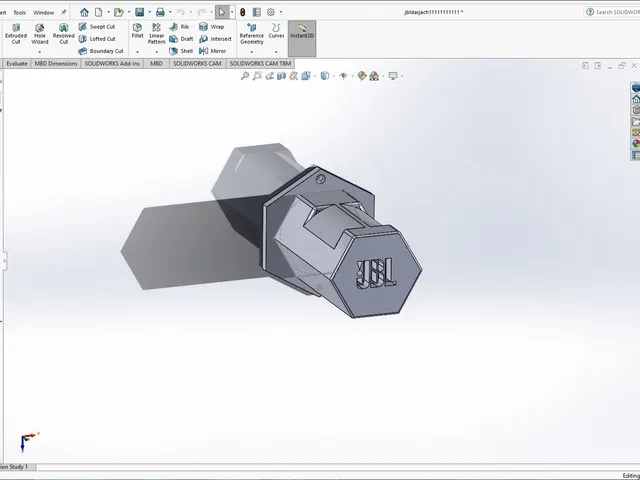Click the Shell feature

pyautogui.click(x=181, y=51)
